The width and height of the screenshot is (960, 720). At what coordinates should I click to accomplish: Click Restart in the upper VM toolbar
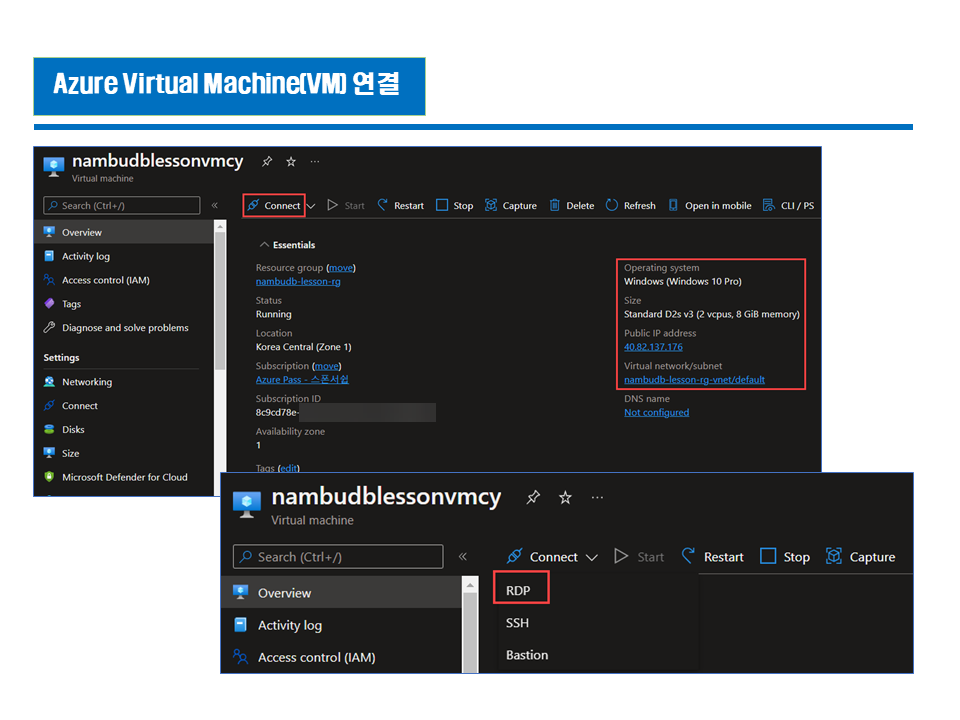pyautogui.click(x=400, y=206)
